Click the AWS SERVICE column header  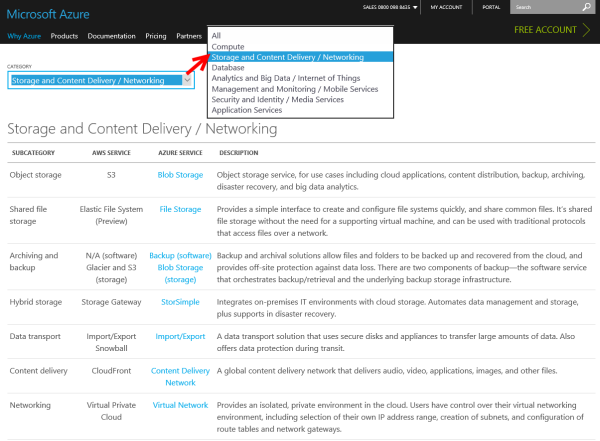[x=111, y=152]
